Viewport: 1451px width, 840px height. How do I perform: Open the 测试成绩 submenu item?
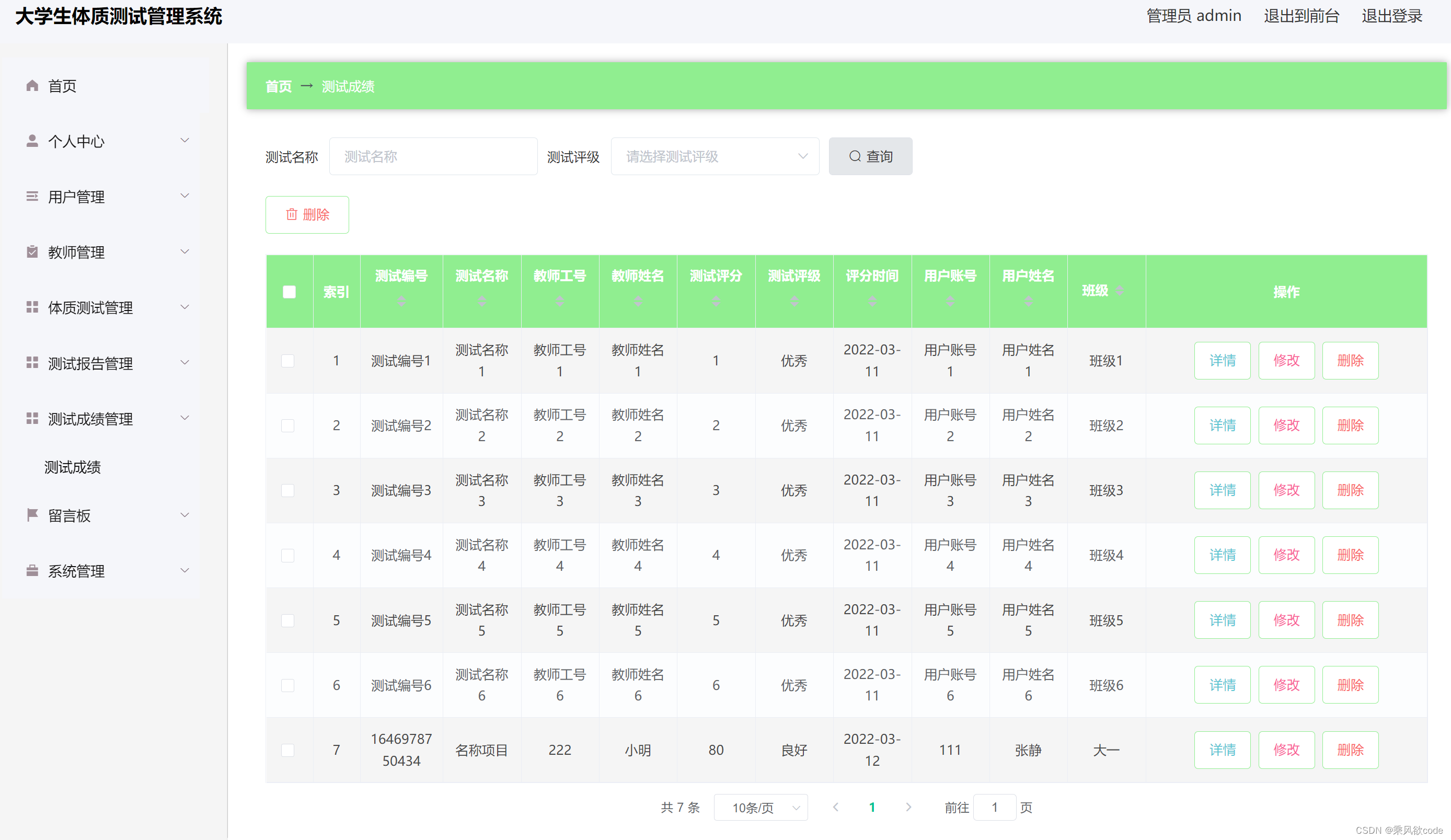73,467
